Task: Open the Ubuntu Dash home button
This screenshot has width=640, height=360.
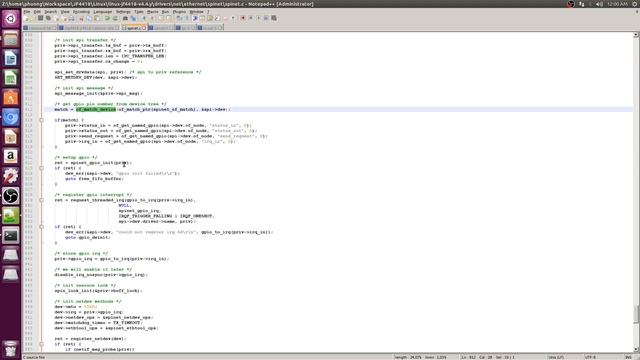Action: [x=11, y=19]
